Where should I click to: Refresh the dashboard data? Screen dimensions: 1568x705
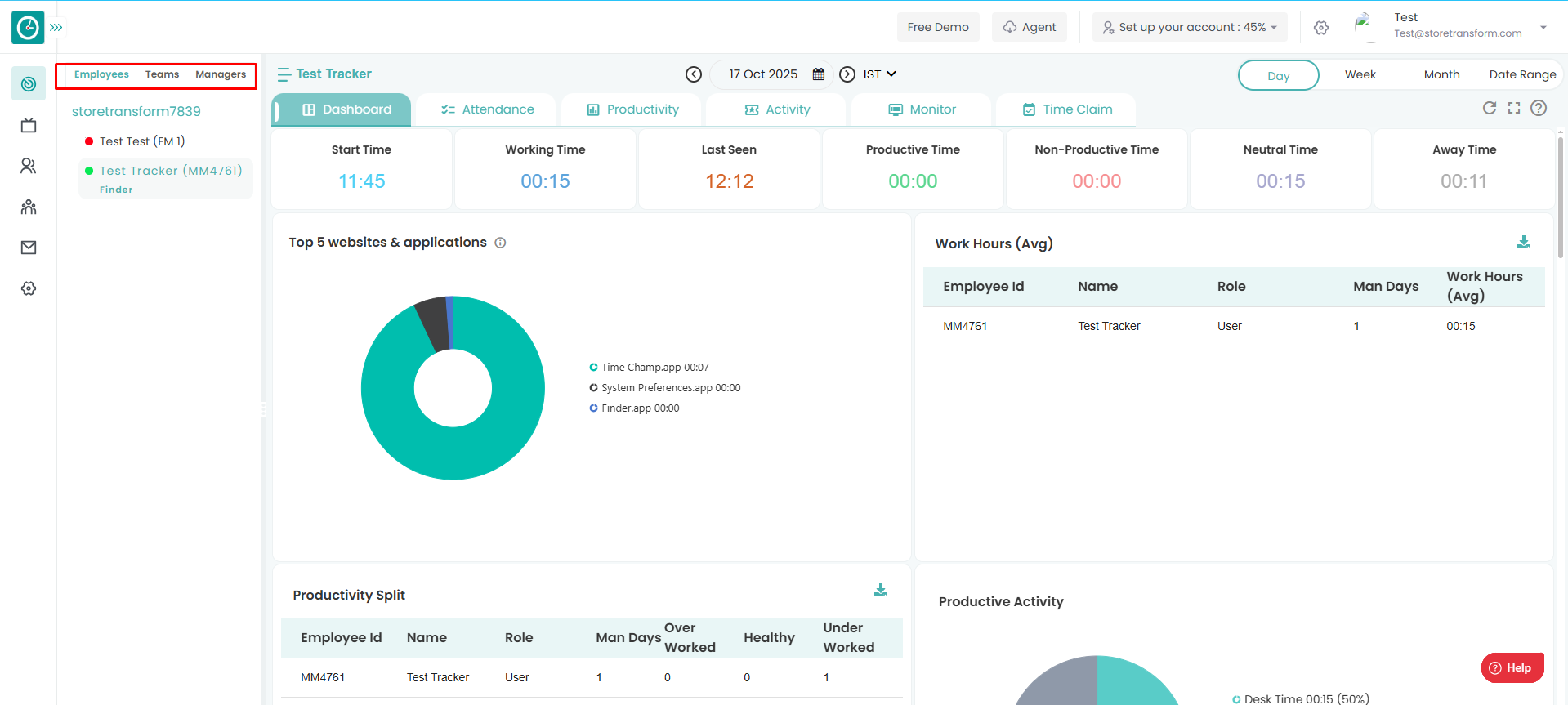(1490, 108)
